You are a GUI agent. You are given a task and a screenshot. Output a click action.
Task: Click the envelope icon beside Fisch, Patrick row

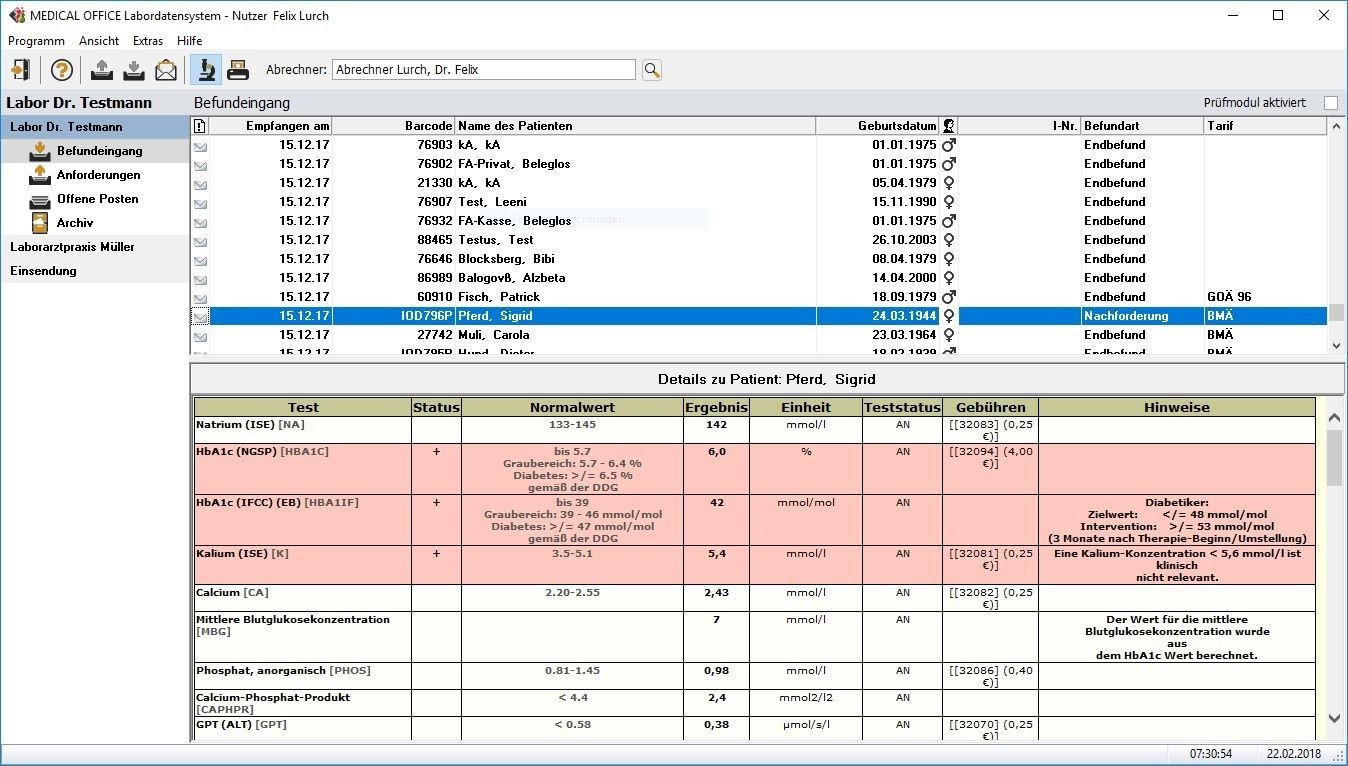point(201,297)
